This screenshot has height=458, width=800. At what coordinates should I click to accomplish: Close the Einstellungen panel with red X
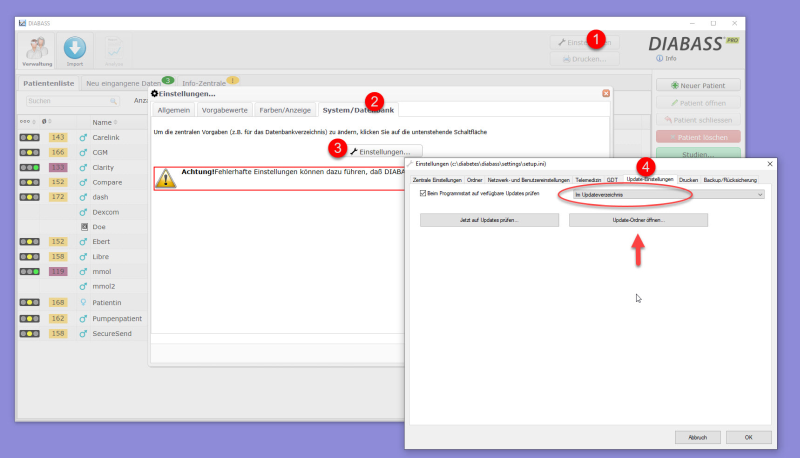pyautogui.click(x=606, y=93)
